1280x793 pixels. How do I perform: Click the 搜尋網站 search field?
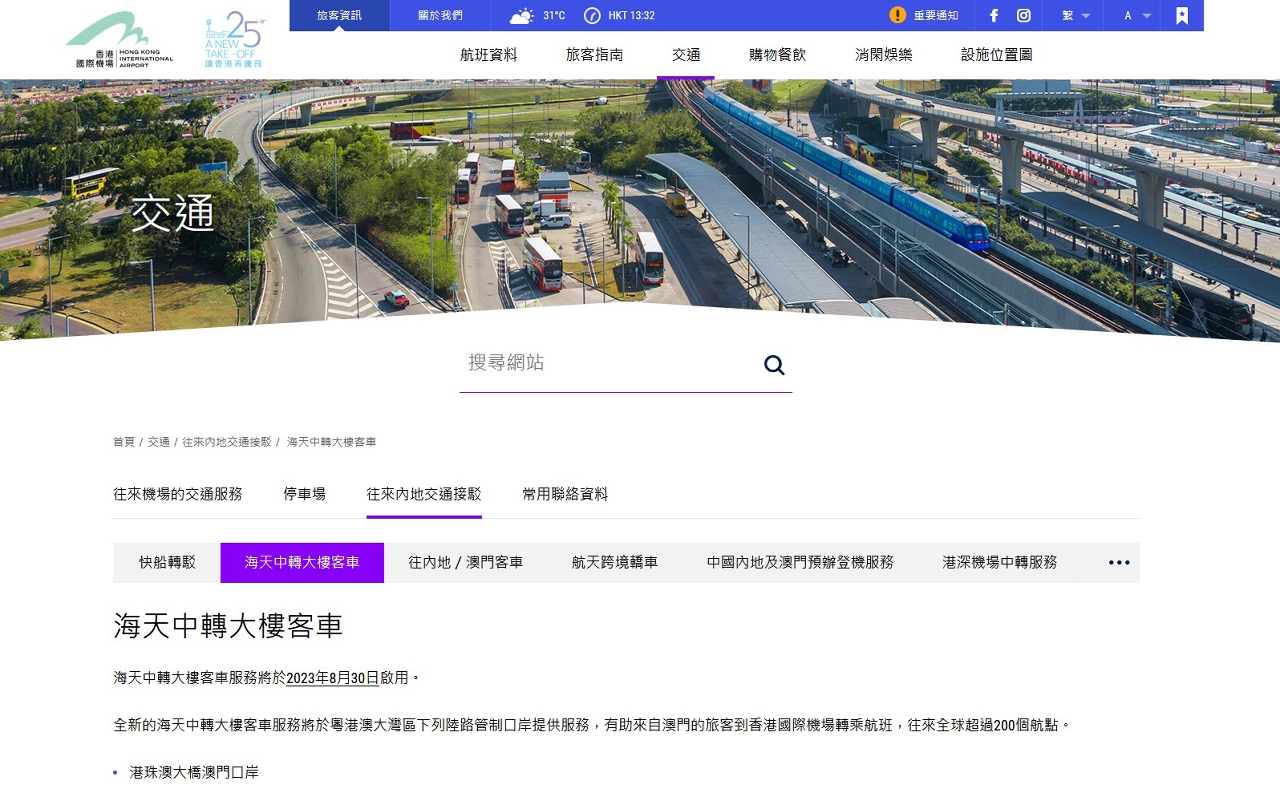[x=605, y=363]
